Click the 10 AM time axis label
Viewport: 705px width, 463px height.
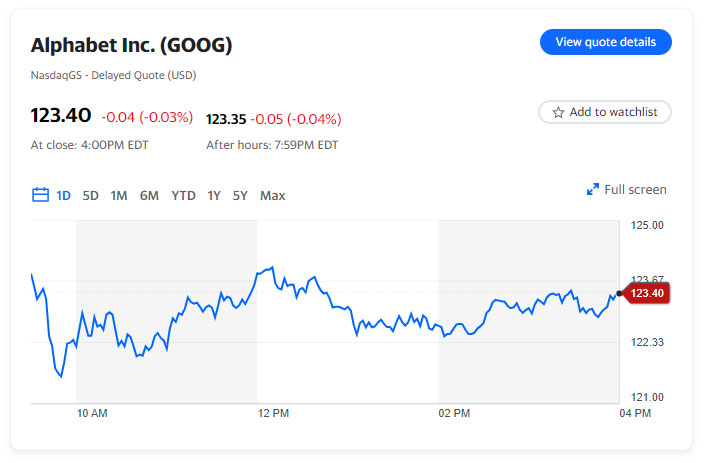pos(92,413)
